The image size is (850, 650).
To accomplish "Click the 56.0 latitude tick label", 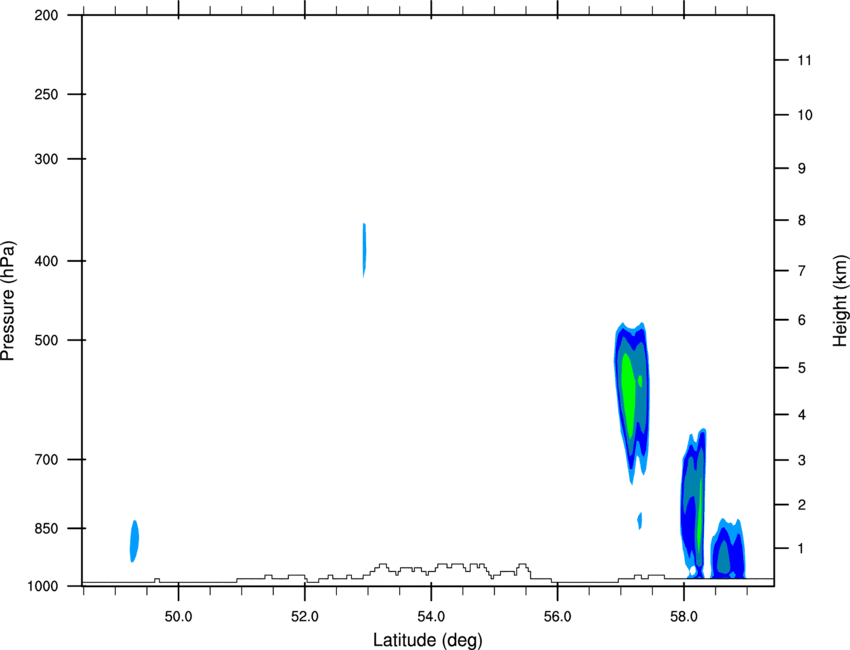I will [558, 617].
